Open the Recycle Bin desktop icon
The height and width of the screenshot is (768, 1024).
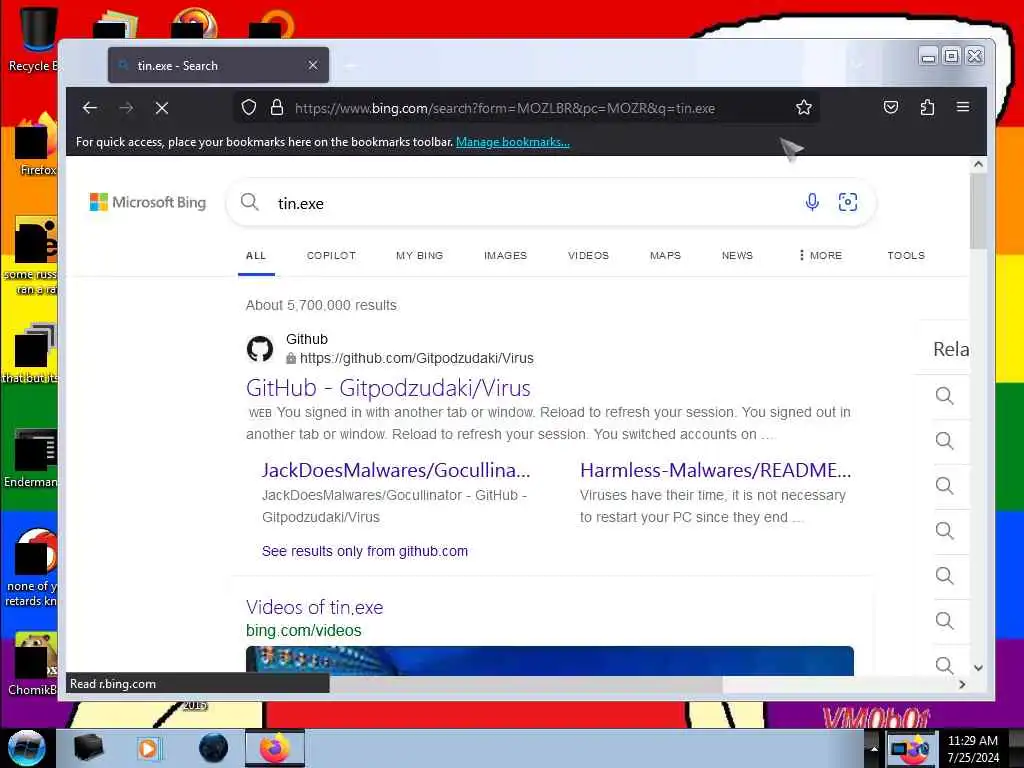[33, 39]
